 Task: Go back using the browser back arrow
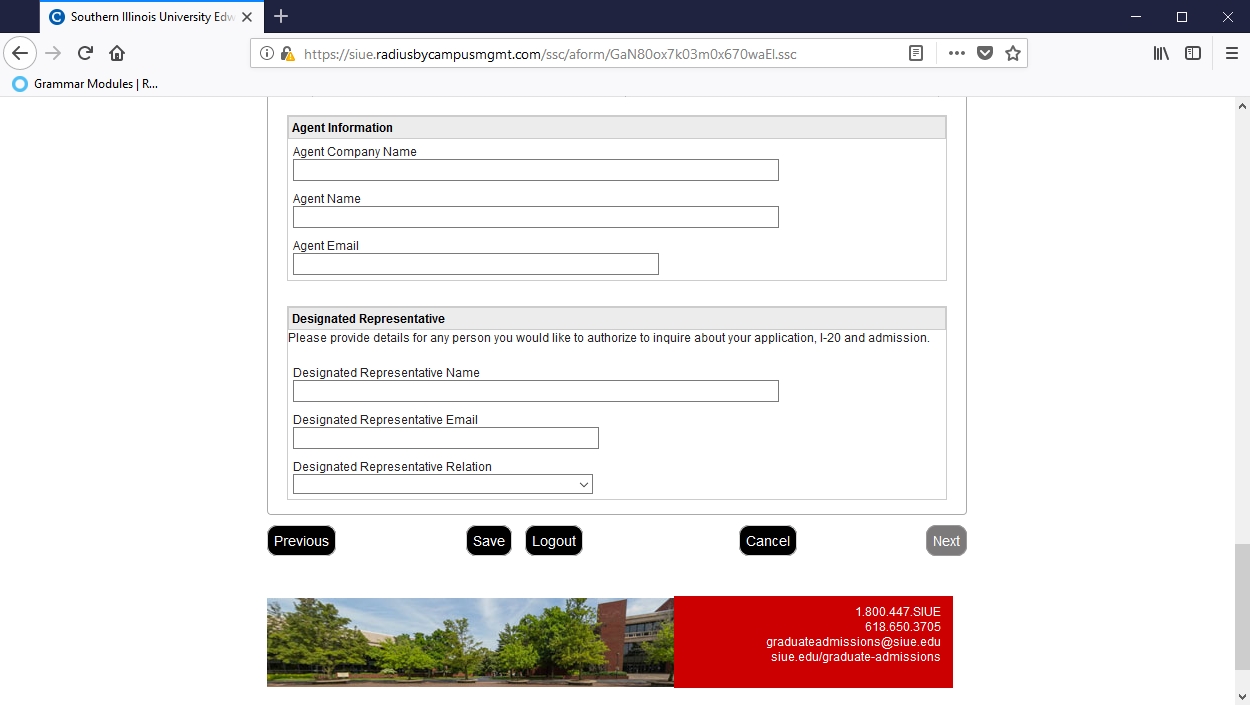pyautogui.click(x=20, y=54)
